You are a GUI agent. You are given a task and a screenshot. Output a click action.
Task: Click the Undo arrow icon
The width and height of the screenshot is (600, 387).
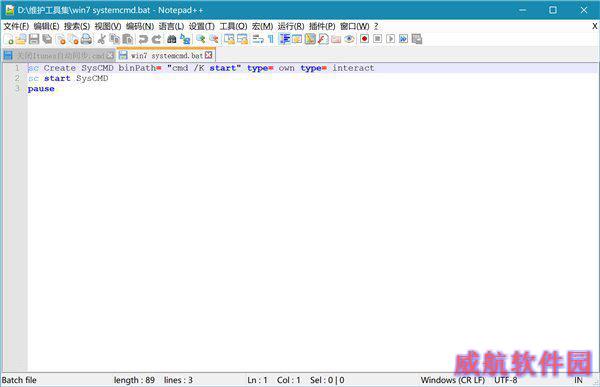143,39
